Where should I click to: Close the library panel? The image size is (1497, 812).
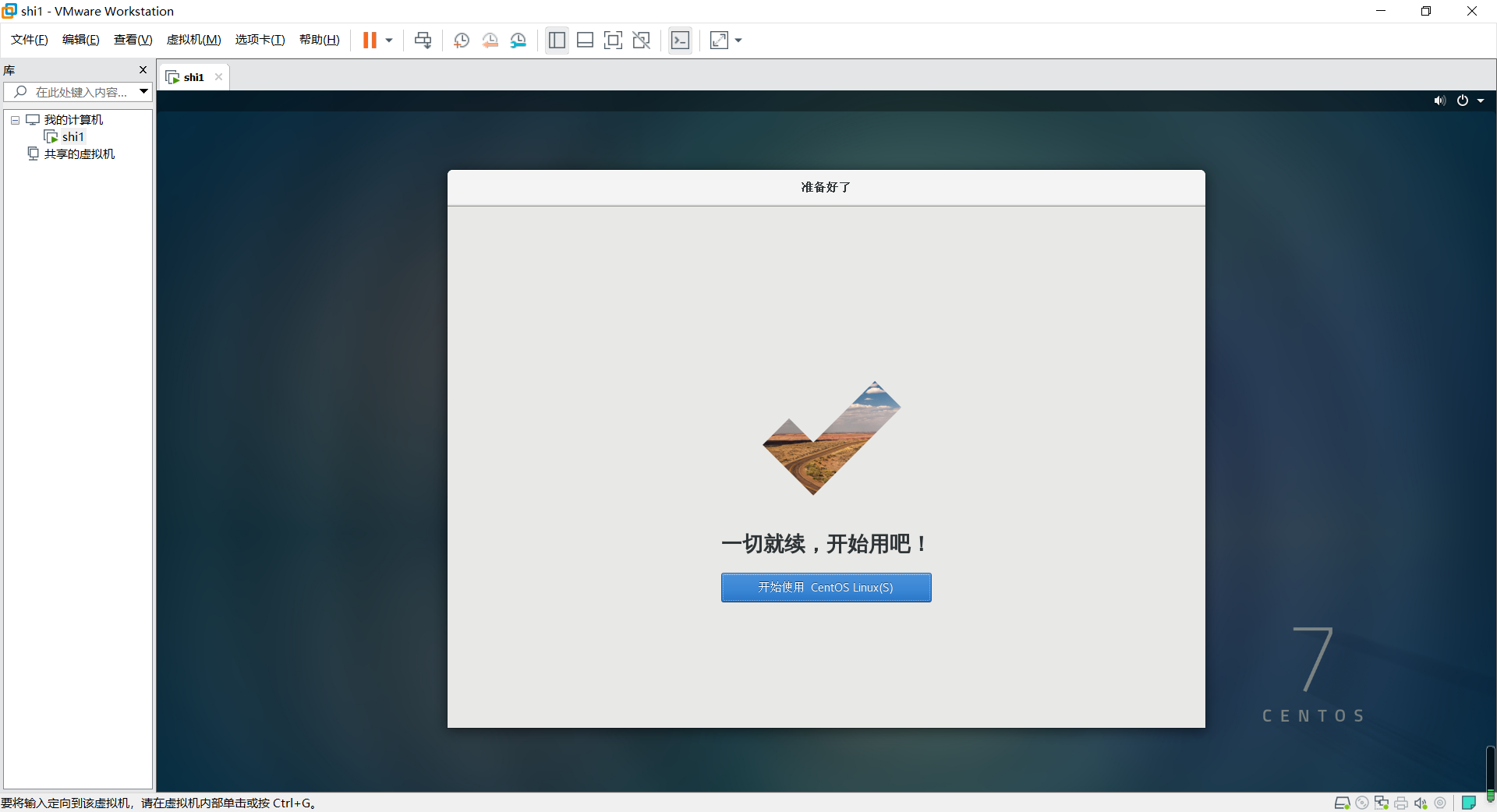point(143,70)
